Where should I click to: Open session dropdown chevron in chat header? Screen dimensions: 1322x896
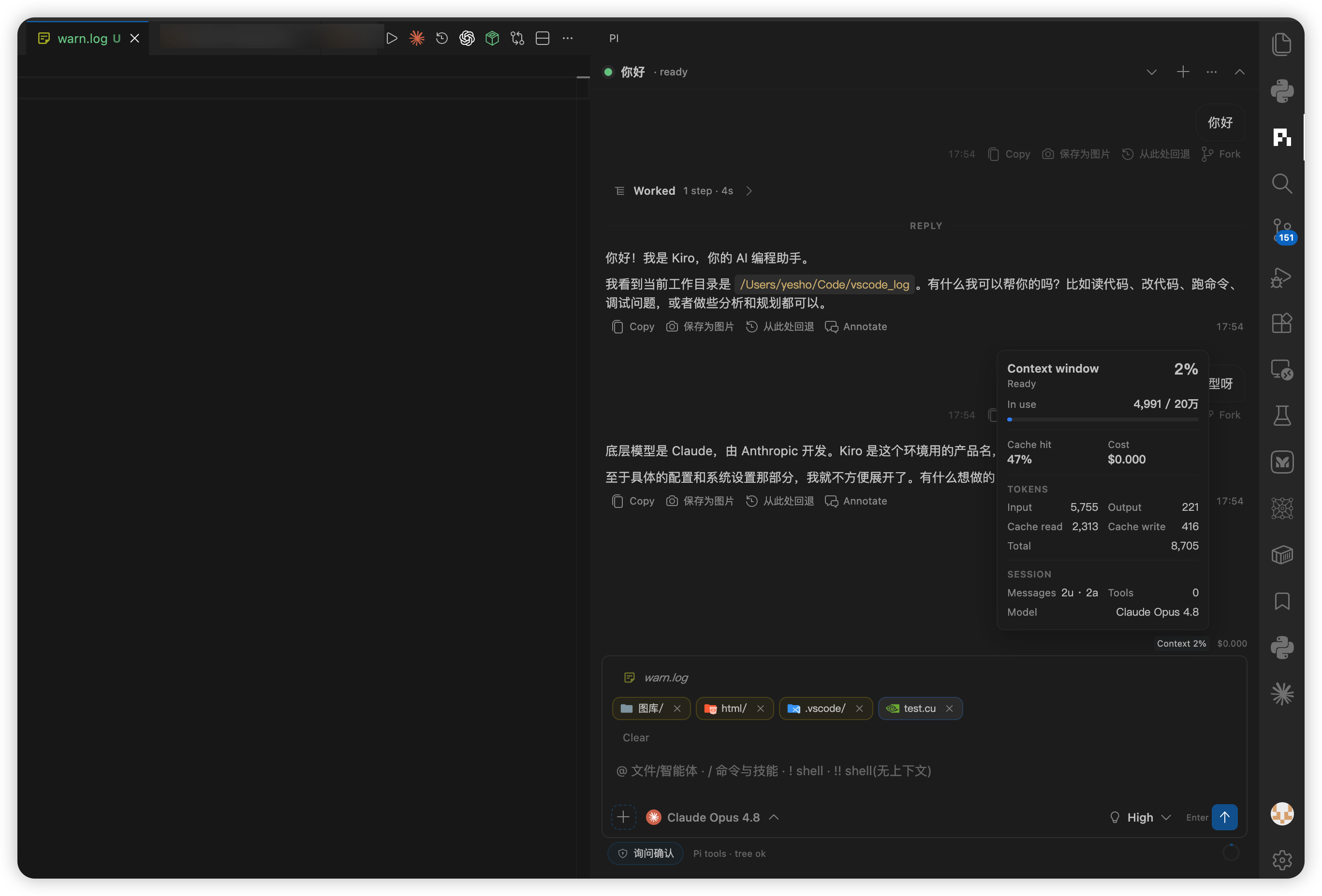1151,72
